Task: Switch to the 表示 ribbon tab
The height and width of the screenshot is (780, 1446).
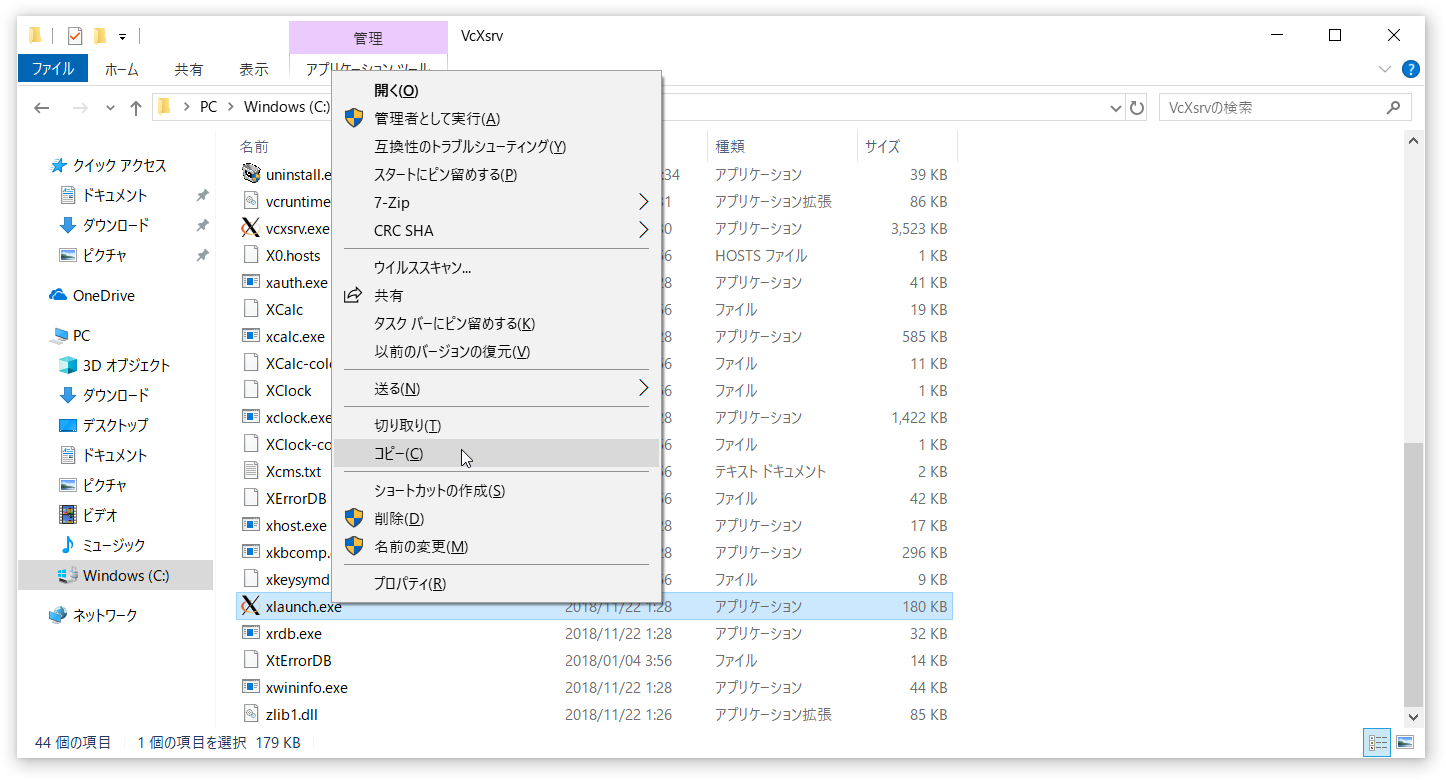Action: pyautogui.click(x=254, y=69)
